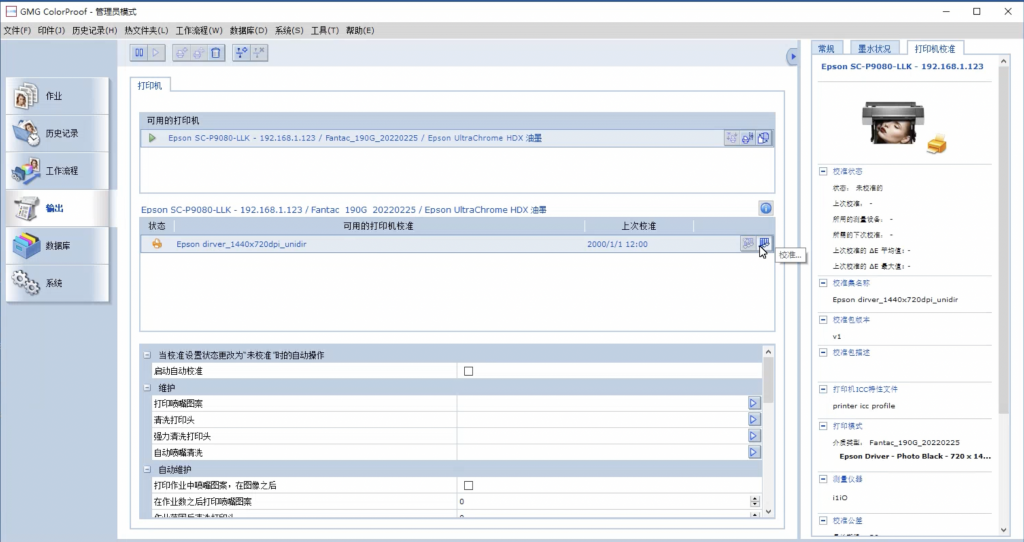
Task: Open the 工具(T) menu
Action: 325,30
